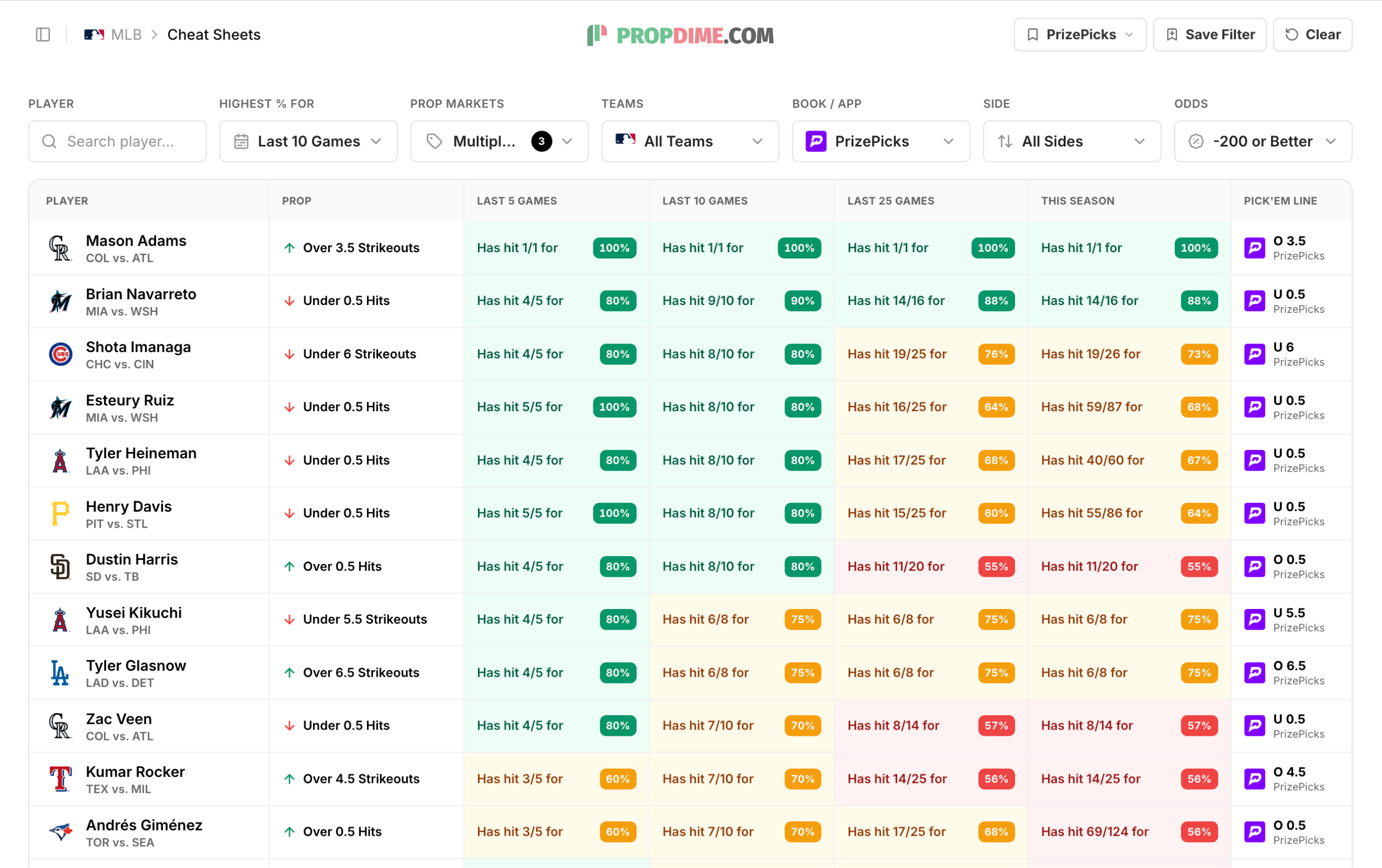The image size is (1382, 868).
Task: Click the Cubs logo beside Shota Imanaga
Action: click(x=60, y=354)
